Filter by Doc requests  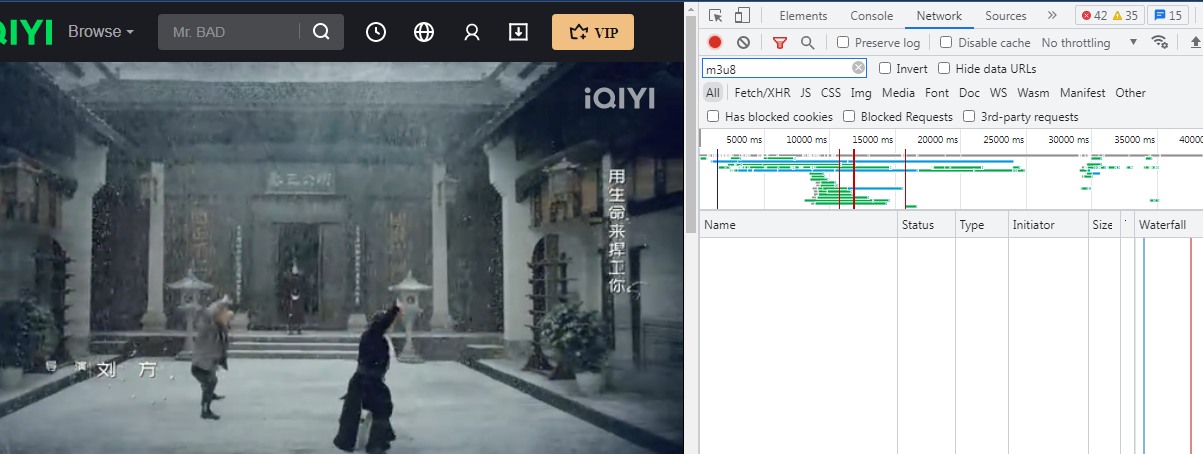(x=969, y=93)
